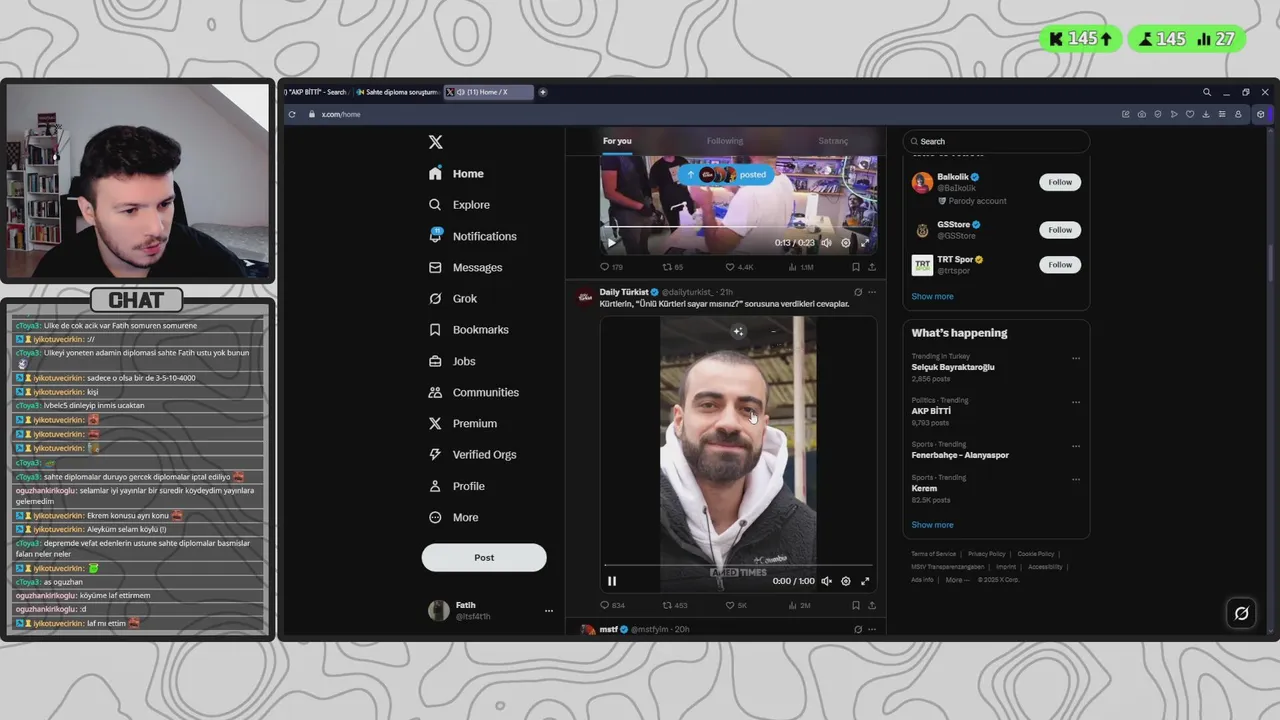Open the Verified Orgs lightning icon
This screenshot has width=1280, height=720.
pos(435,454)
